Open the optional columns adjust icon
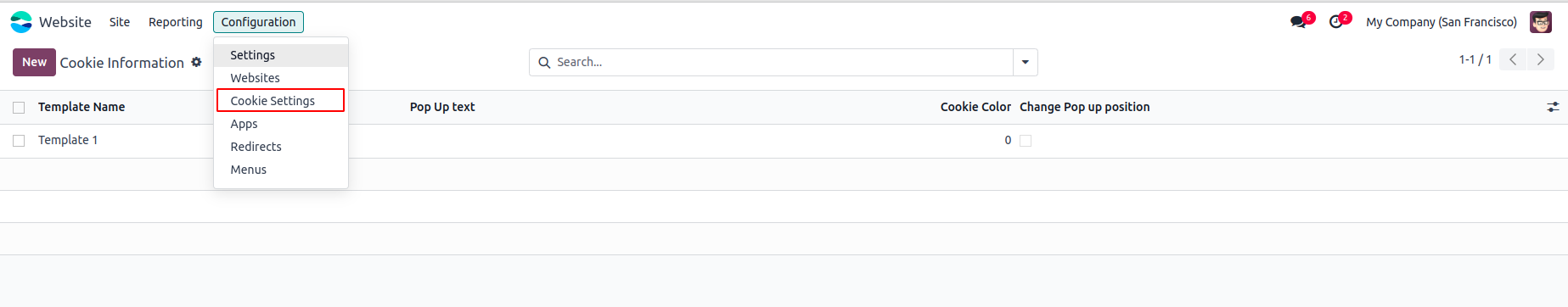Screen dimensions: 1568x307 (1553, 107)
